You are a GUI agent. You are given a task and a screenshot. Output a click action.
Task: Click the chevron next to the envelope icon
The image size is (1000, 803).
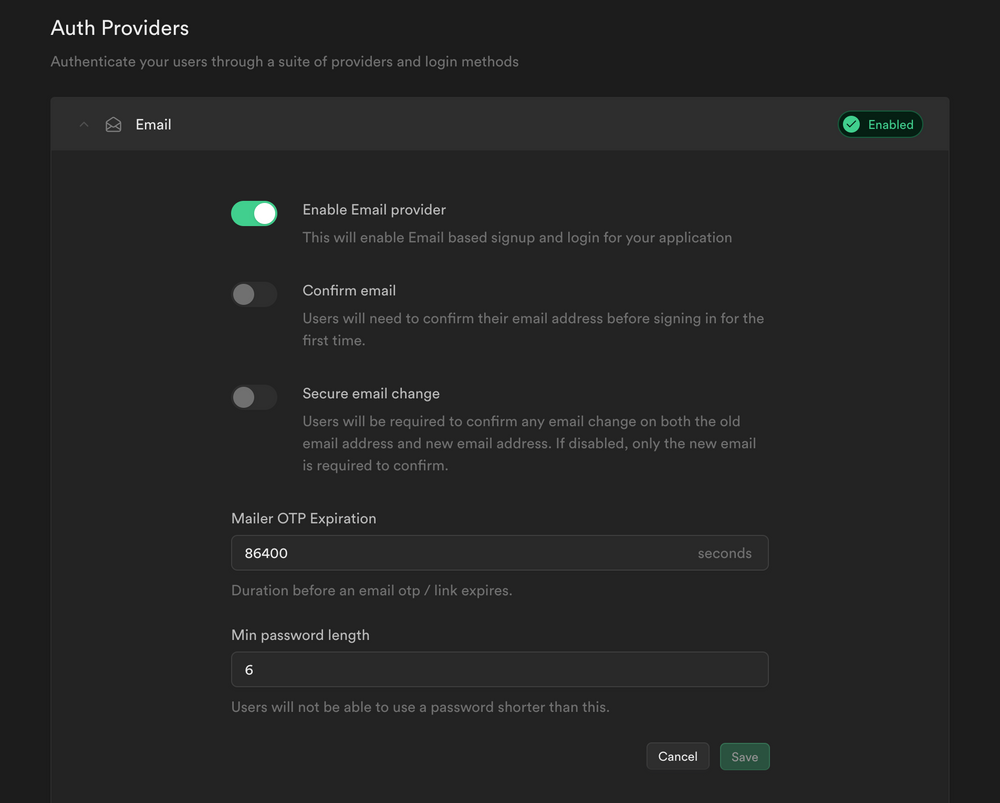84,124
